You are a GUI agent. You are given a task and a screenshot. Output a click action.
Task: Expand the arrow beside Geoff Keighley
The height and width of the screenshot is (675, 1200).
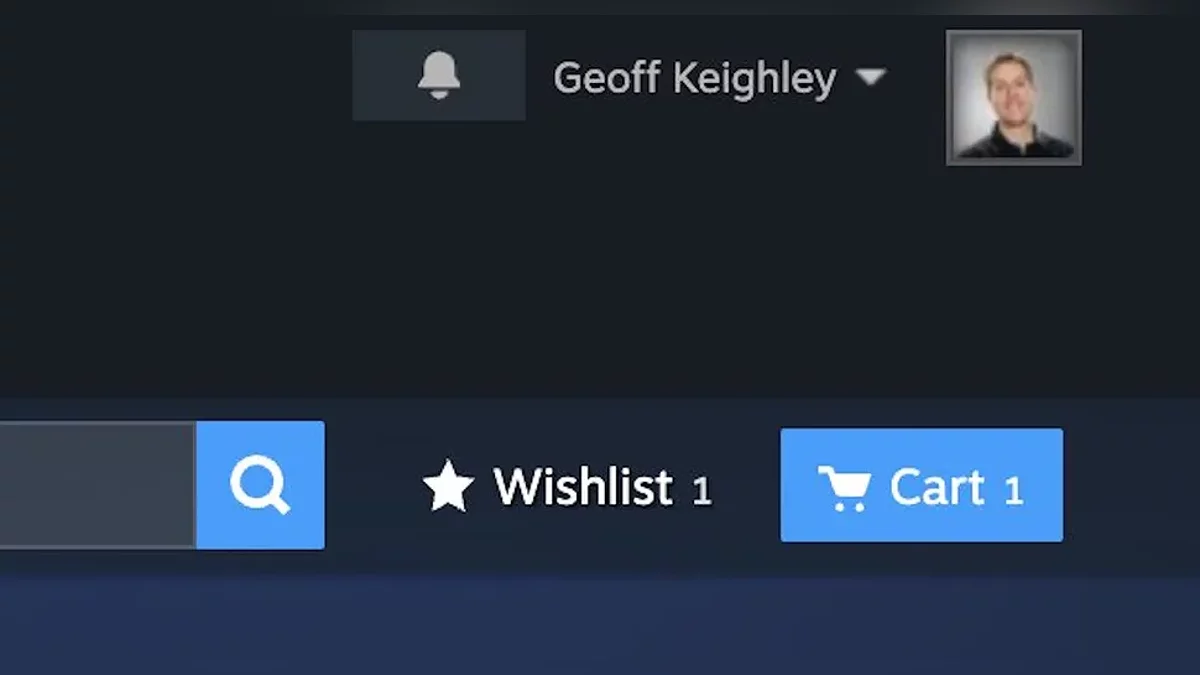coord(870,77)
